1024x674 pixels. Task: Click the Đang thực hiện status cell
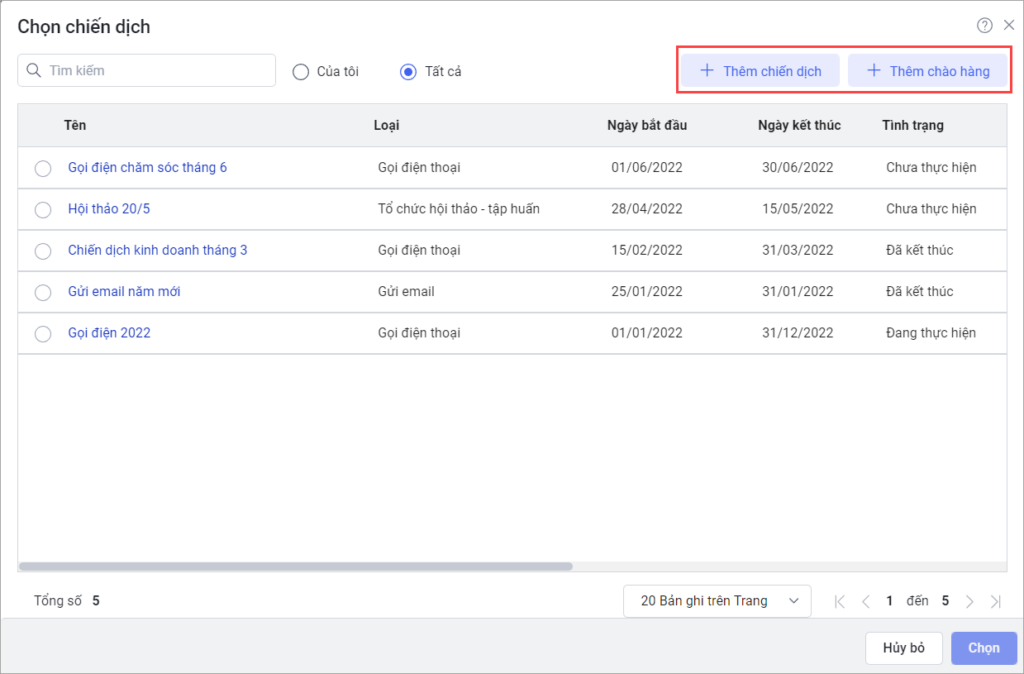coord(931,332)
